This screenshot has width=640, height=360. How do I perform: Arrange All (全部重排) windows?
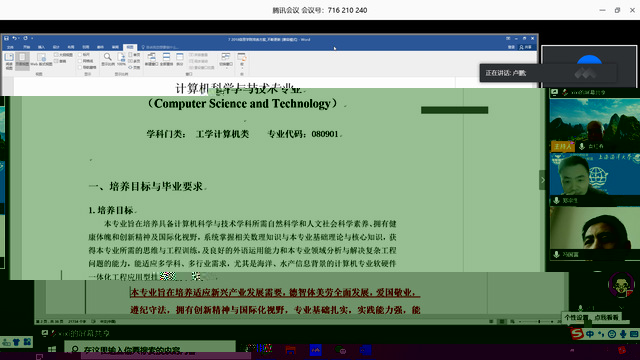point(167,59)
